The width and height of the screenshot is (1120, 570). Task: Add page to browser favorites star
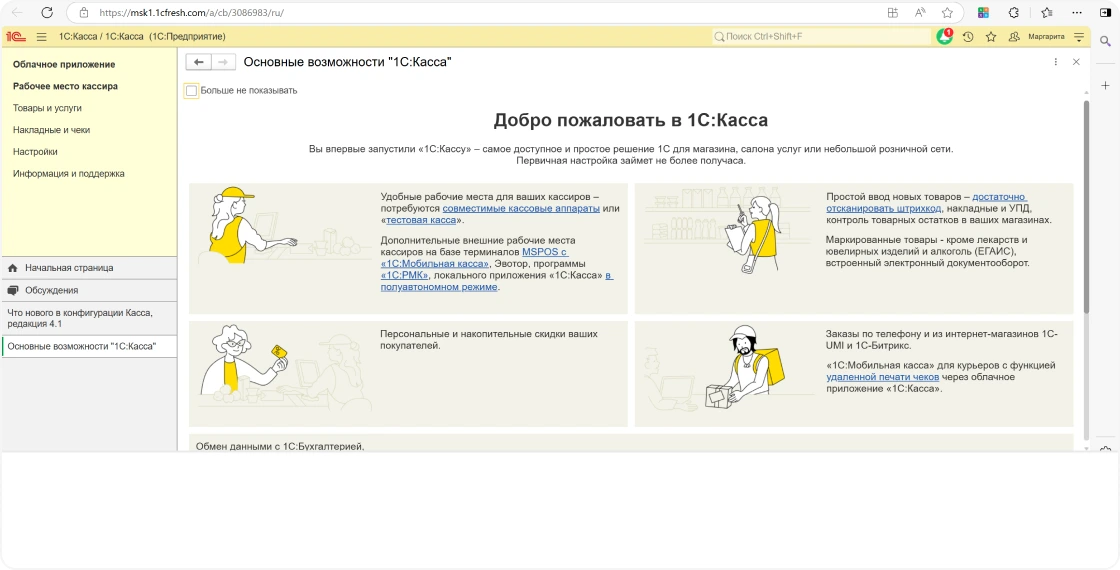[947, 12]
